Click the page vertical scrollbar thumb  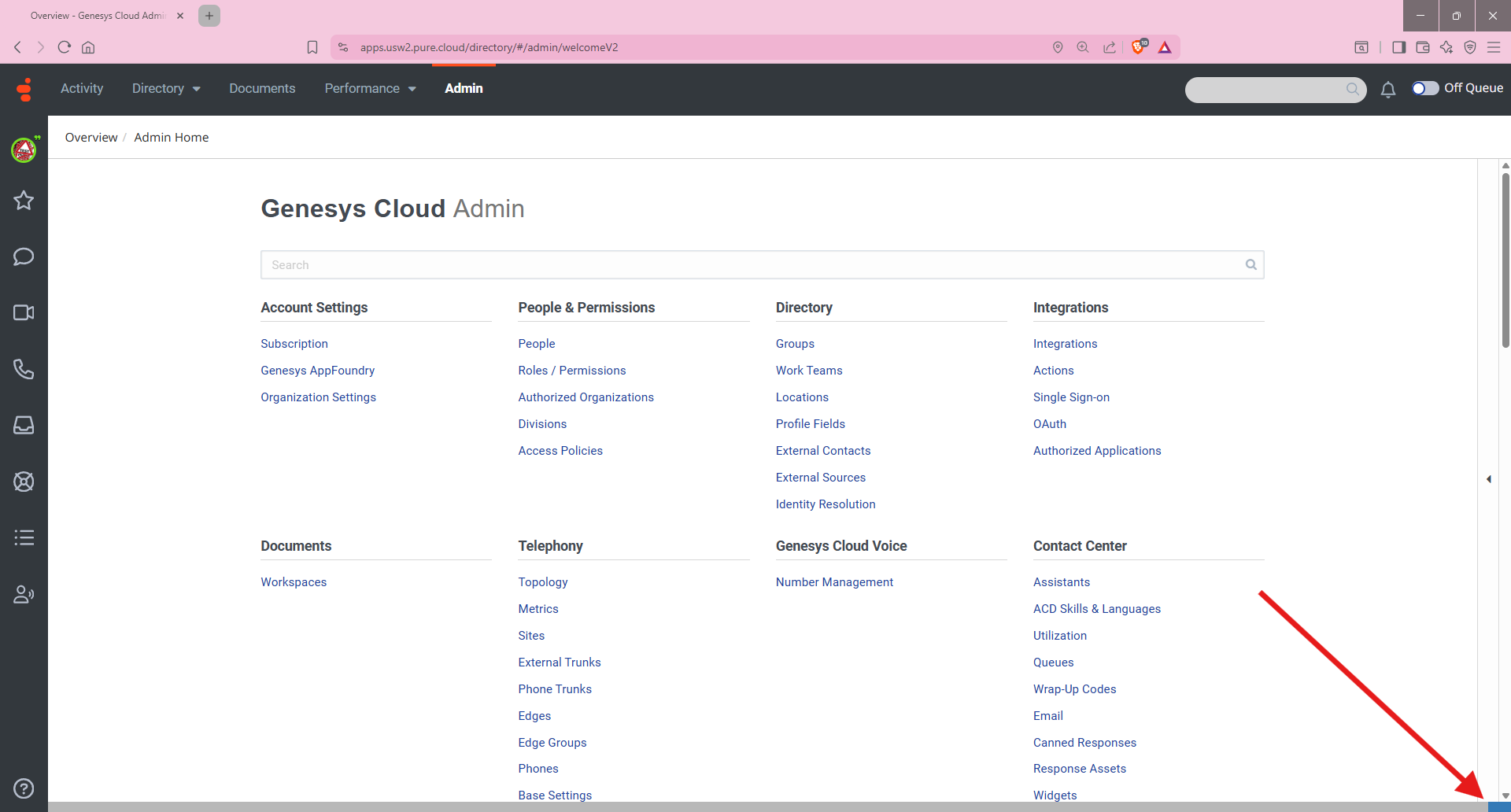pos(1505,260)
